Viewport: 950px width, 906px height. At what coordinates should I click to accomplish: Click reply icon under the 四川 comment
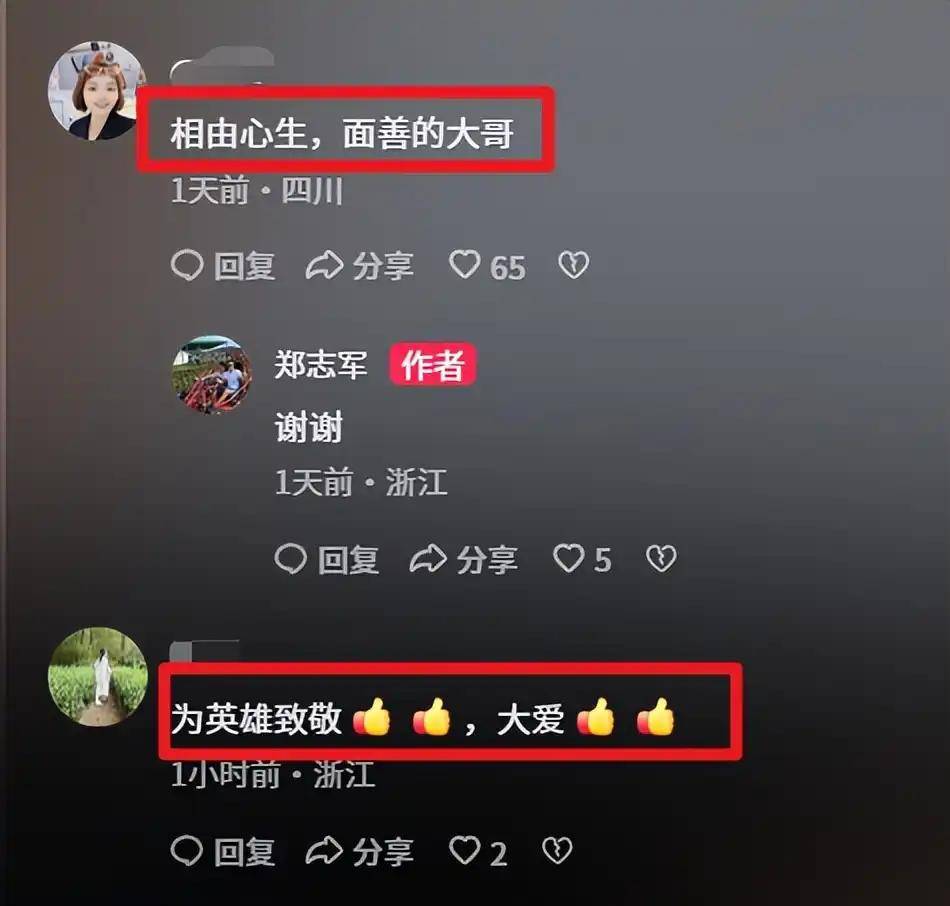coord(223,266)
